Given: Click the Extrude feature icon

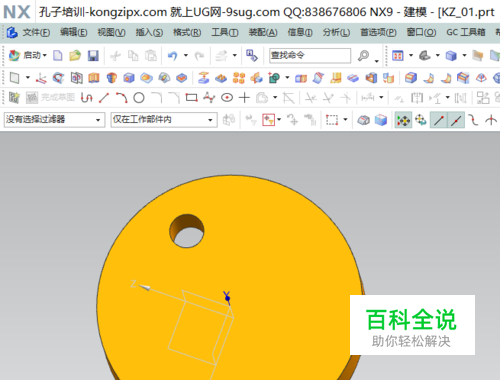Looking at the screenshot, I should [x=94, y=78].
